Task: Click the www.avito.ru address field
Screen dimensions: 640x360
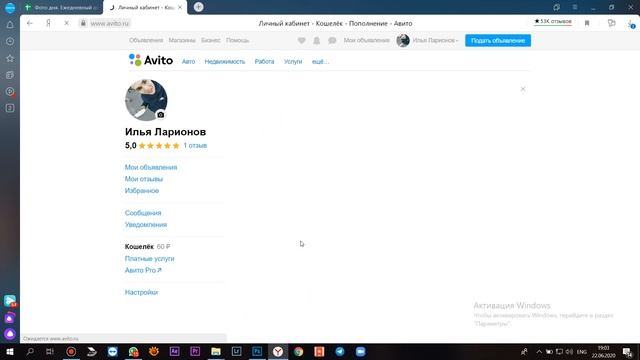Action: pos(109,24)
